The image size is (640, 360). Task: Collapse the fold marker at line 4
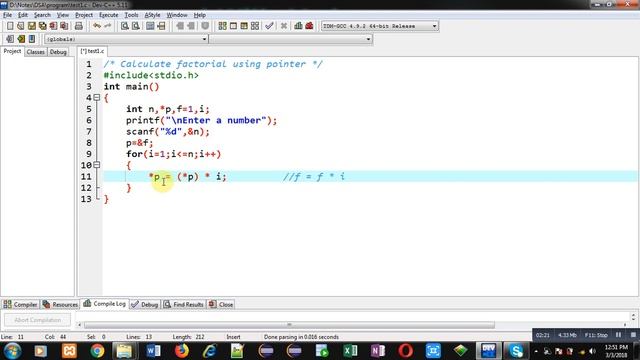(x=97, y=98)
